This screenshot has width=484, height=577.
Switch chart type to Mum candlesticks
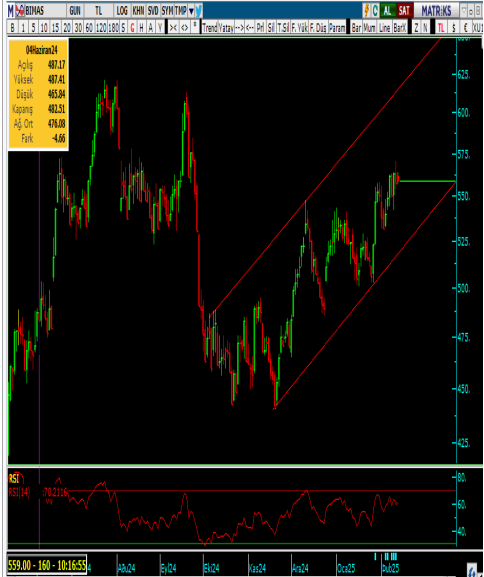[370, 27]
